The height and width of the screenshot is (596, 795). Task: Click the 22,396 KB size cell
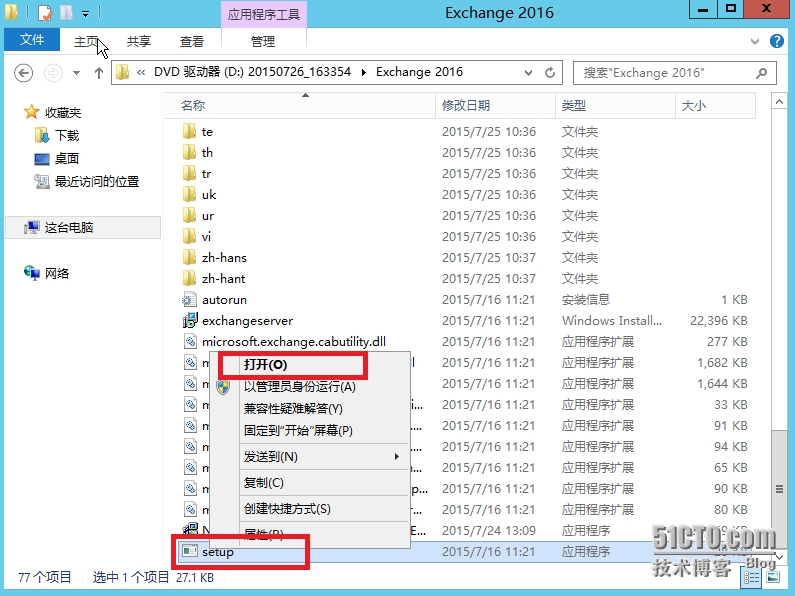[718, 321]
